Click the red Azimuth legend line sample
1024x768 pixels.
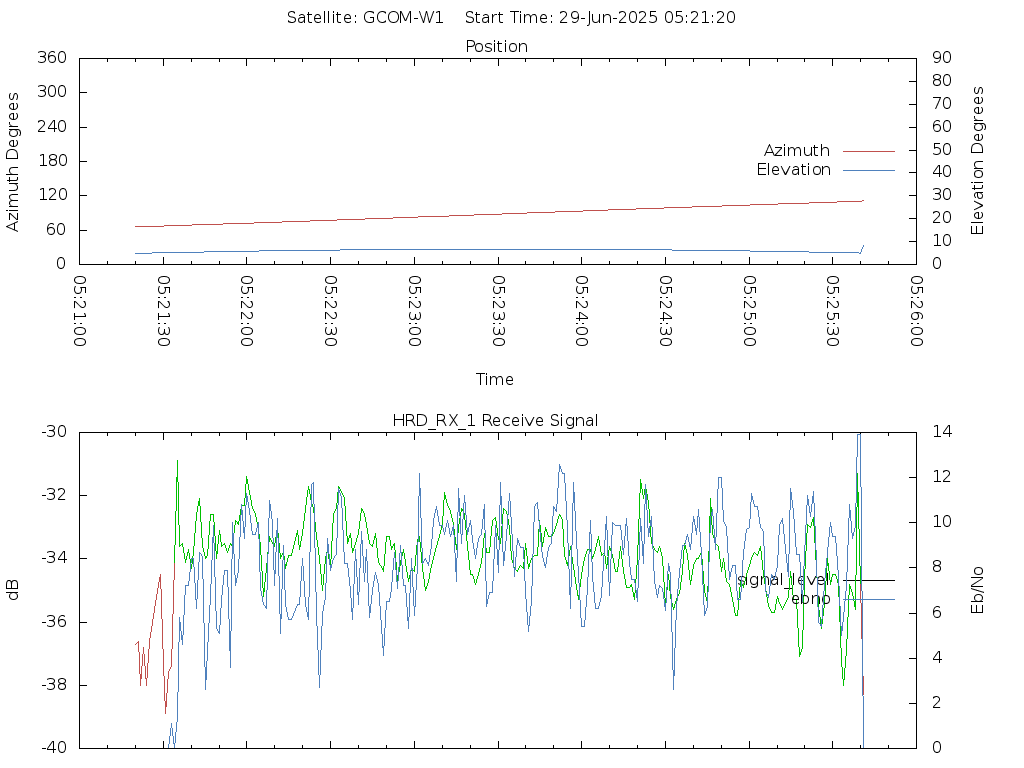869,151
